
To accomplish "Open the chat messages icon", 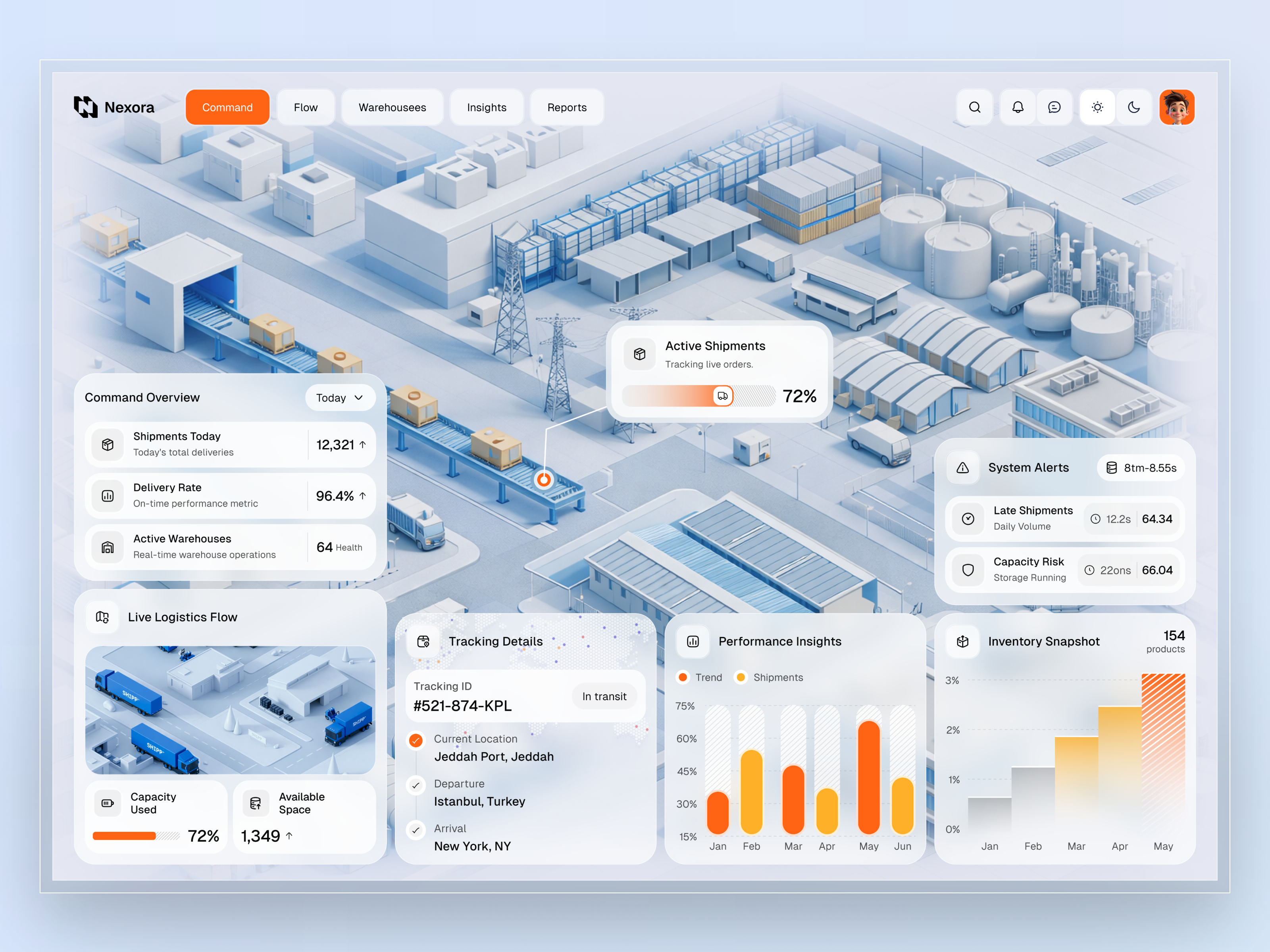I will (1054, 107).
